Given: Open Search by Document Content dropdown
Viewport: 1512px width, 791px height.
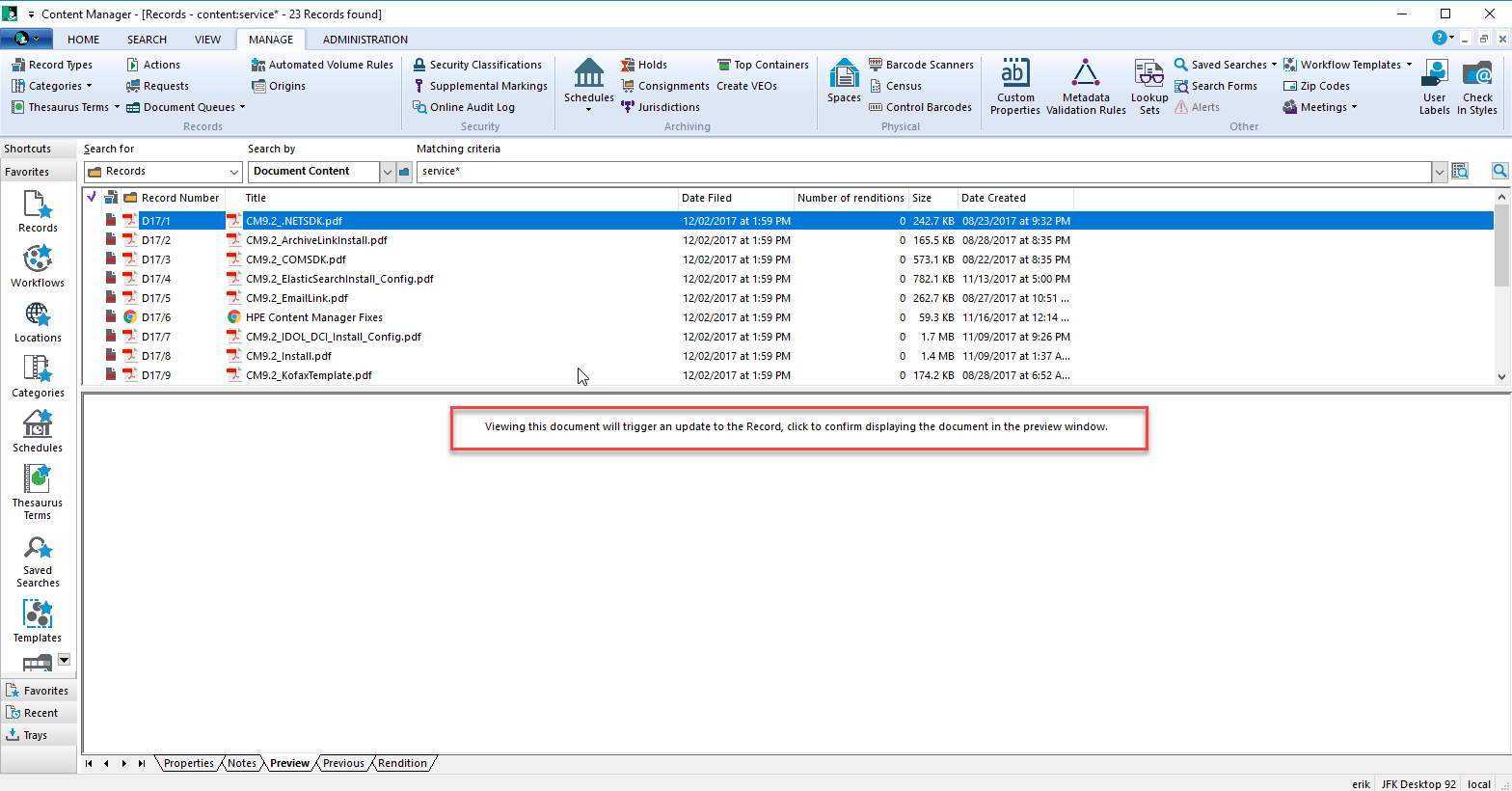Looking at the screenshot, I should (x=388, y=172).
